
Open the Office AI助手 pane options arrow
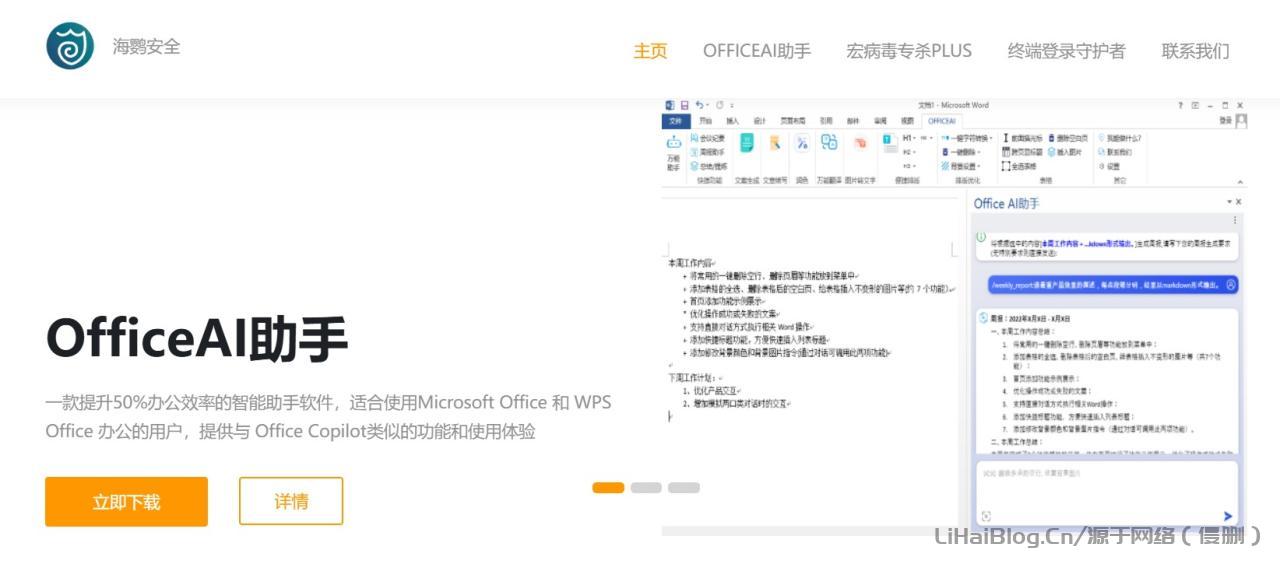click(1229, 202)
